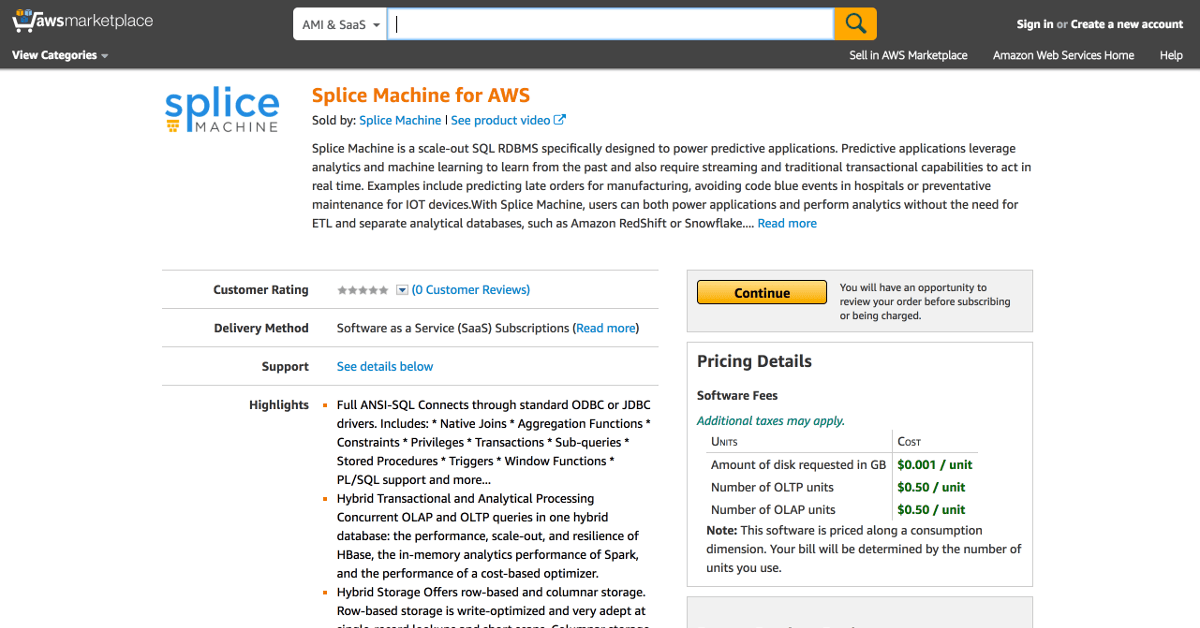Open the AMI & SaaS search filter dropdown
Screen dimensions: 1200x628
pos(340,24)
